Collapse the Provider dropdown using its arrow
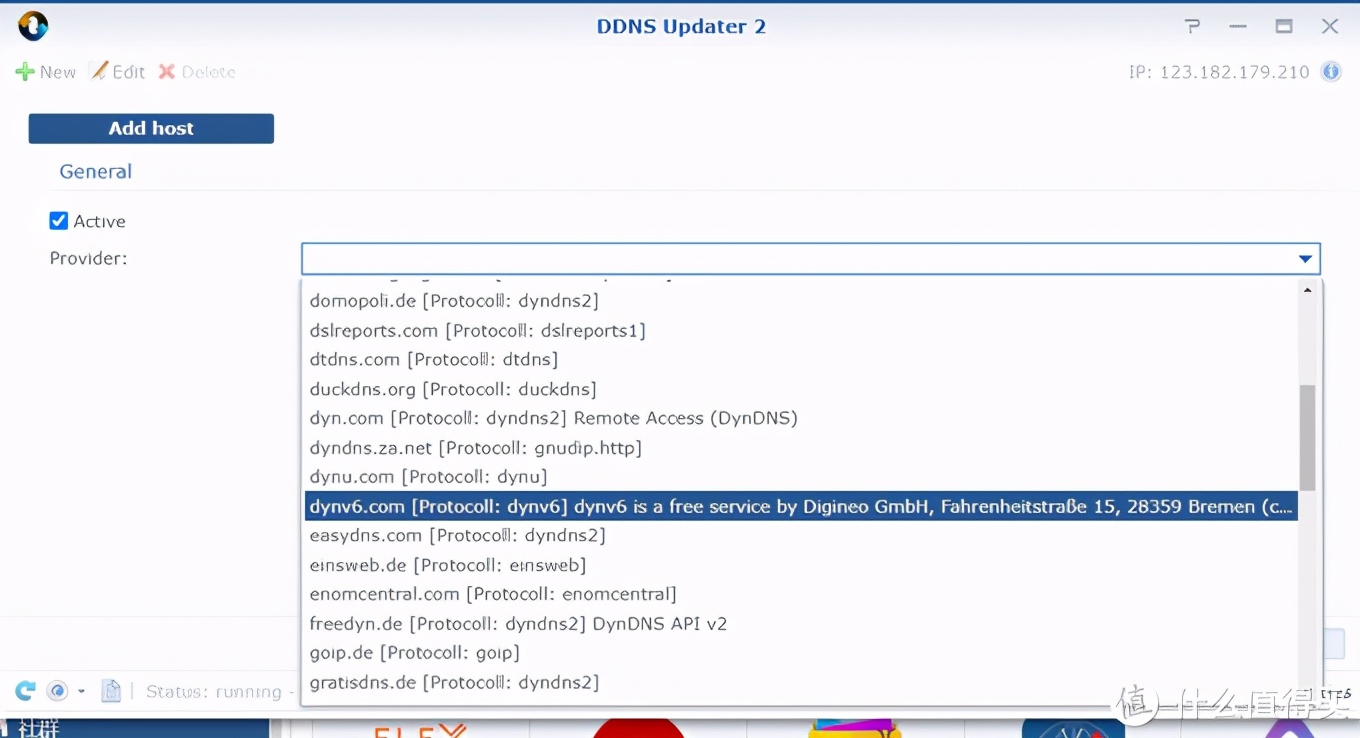 tap(1305, 259)
